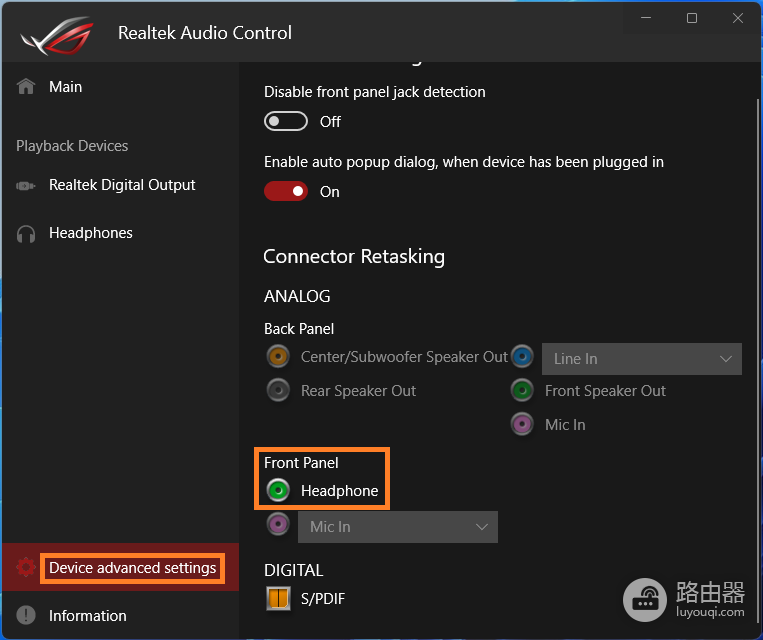Click the vertical scrollbar on the right

pos(757,360)
